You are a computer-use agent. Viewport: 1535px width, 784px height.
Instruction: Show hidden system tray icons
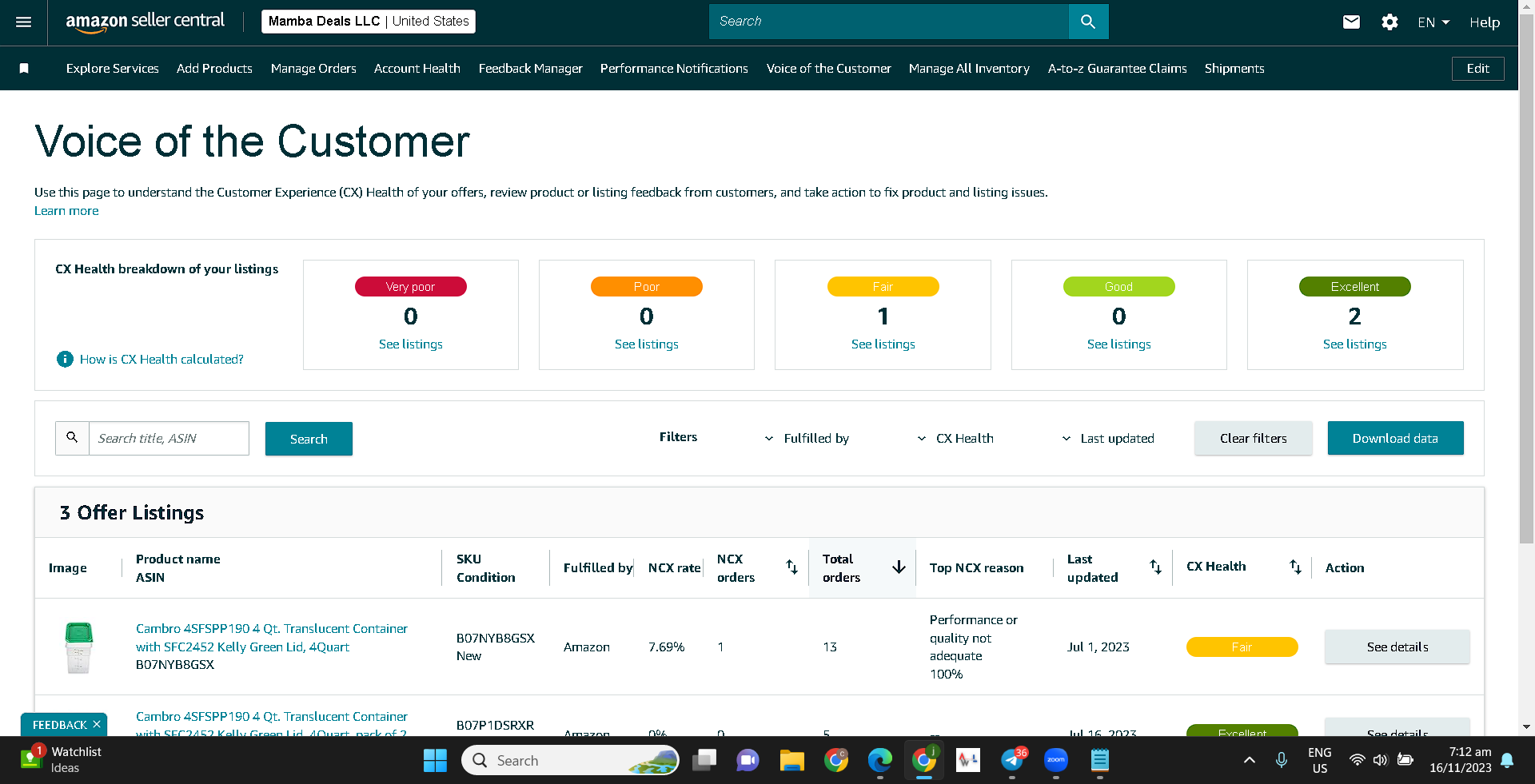pyautogui.click(x=1249, y=760)
